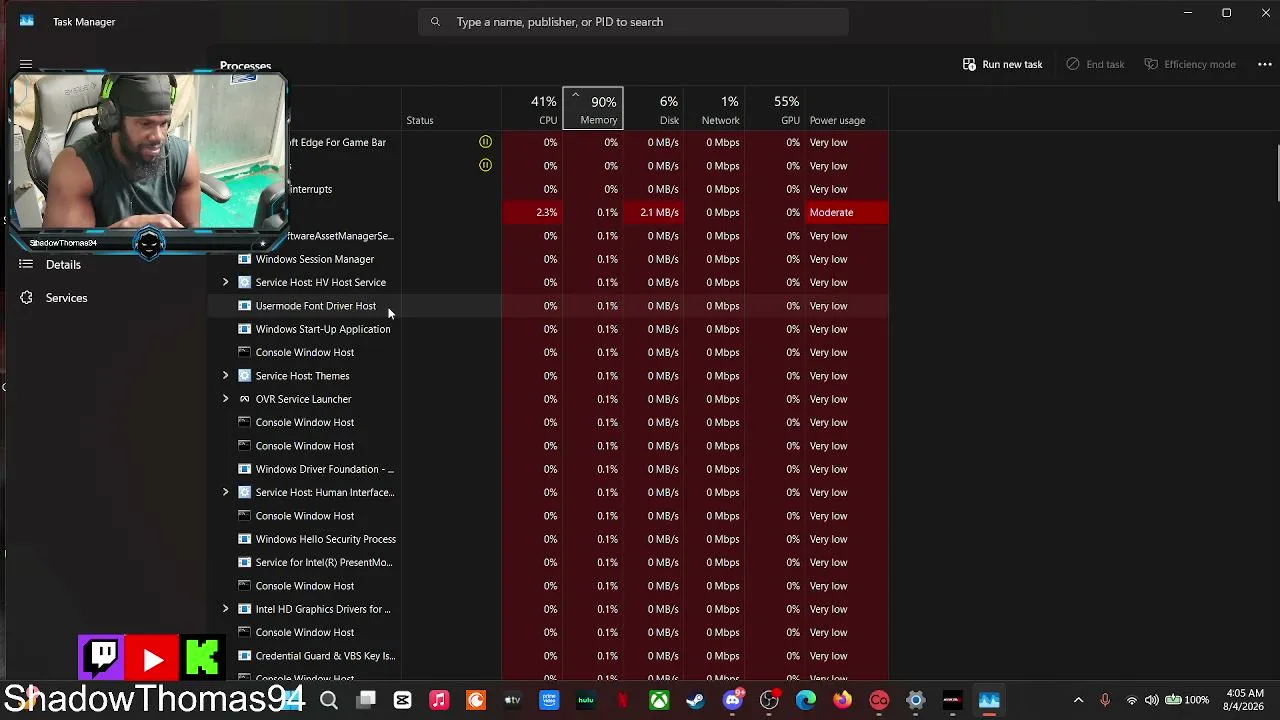1280x720 pixels.
Task: Select the Usermode Font Driver Host row
Action: (548, 306)
